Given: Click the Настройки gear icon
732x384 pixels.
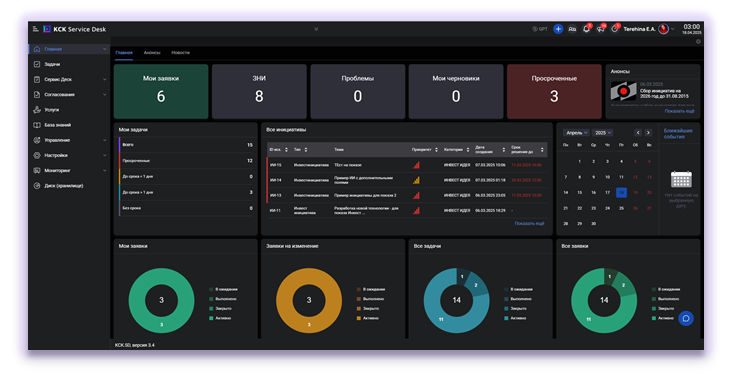Looking at the screenshot, I should click(x=37, y=155).
